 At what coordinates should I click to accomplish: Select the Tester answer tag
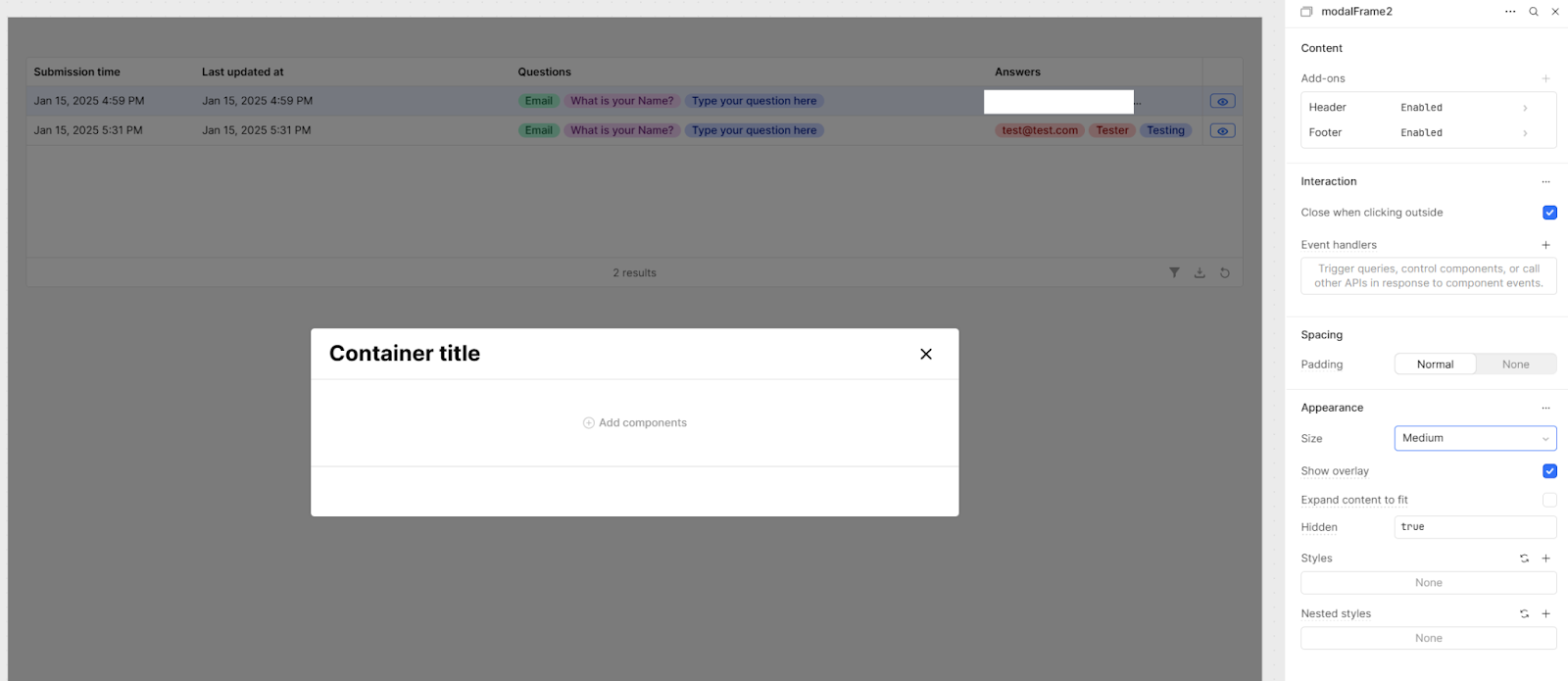[1112, 130]
